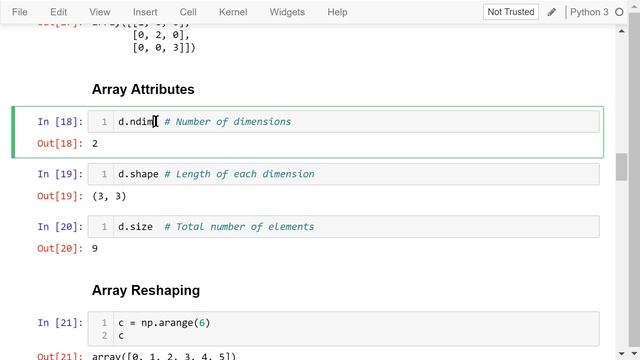The width and height of the screenshot is (640, 360).
Task: Click the Out[19] prompt label
Action: (x=60, y=196)
